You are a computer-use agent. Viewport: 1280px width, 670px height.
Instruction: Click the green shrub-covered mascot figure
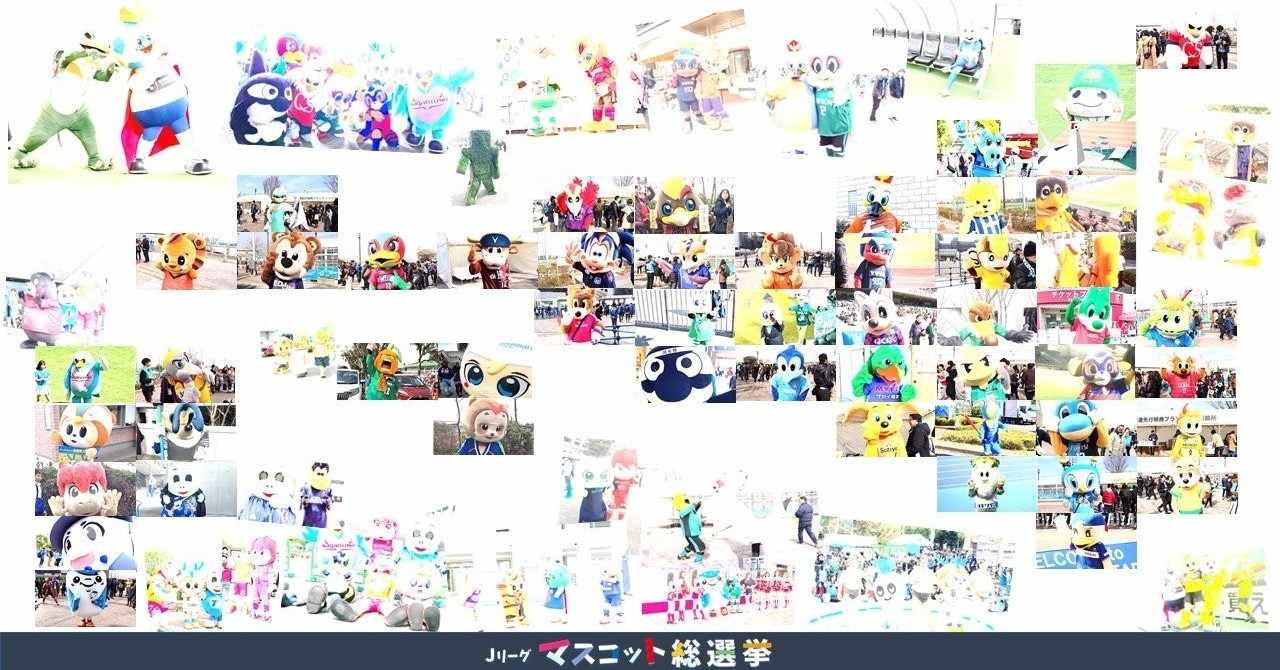point(479,165)
